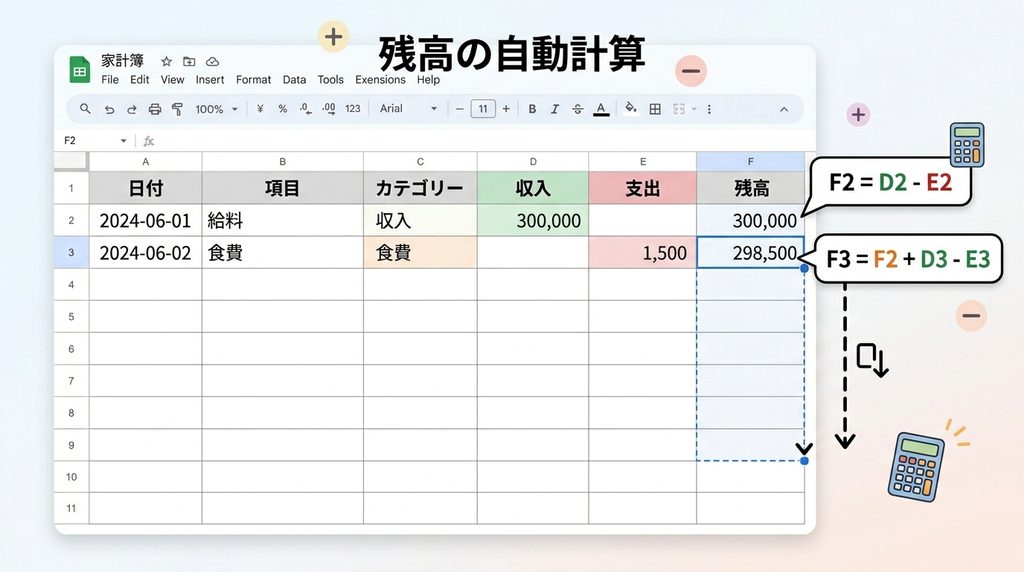Open the Format menu
This screenshot has height=572, width=1024.
coord(253,80)
